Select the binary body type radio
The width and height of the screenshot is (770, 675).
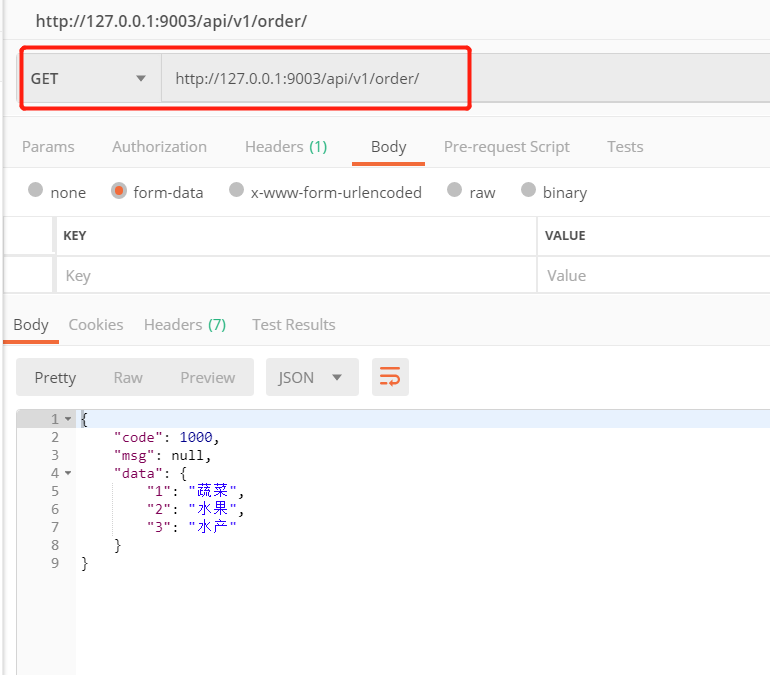click(528, 190)
